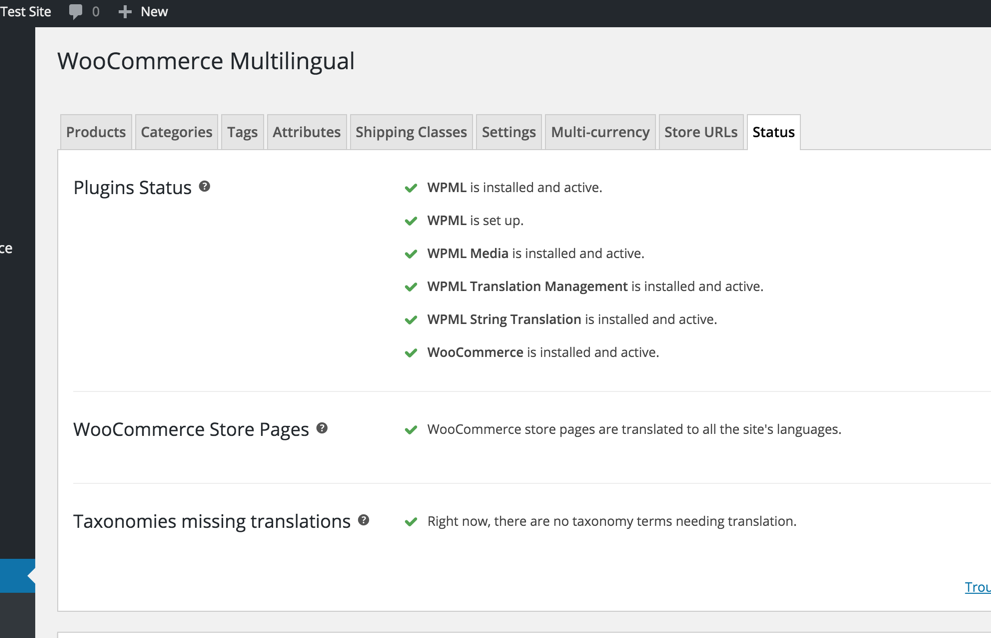Open the Attributes tab
The width and height of the screenshot is (991, 638).
pyautogui.click(x=307, y=132)
